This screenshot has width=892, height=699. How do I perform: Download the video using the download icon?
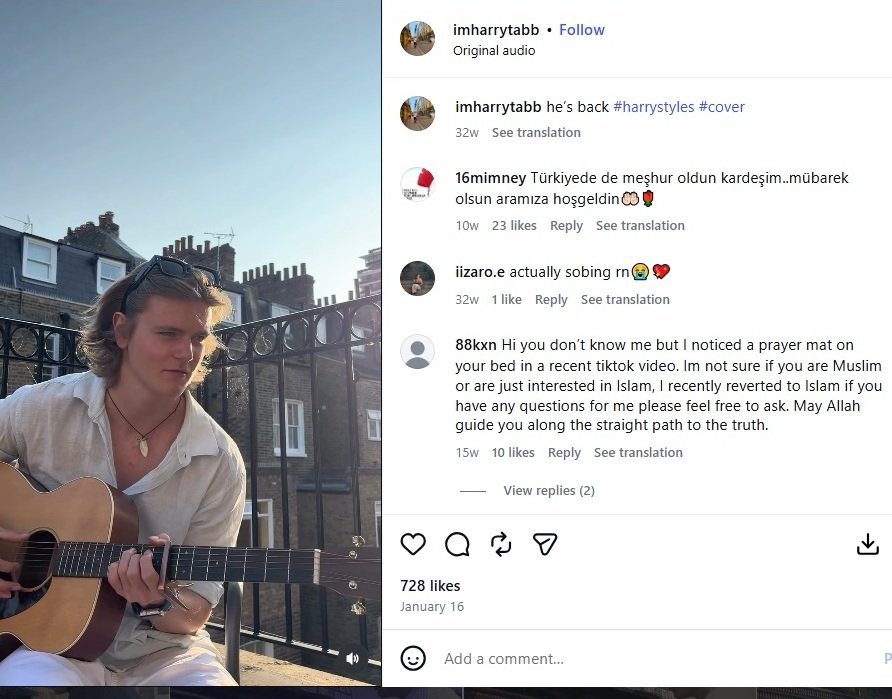pyautogui.click(x=868, y=544)
